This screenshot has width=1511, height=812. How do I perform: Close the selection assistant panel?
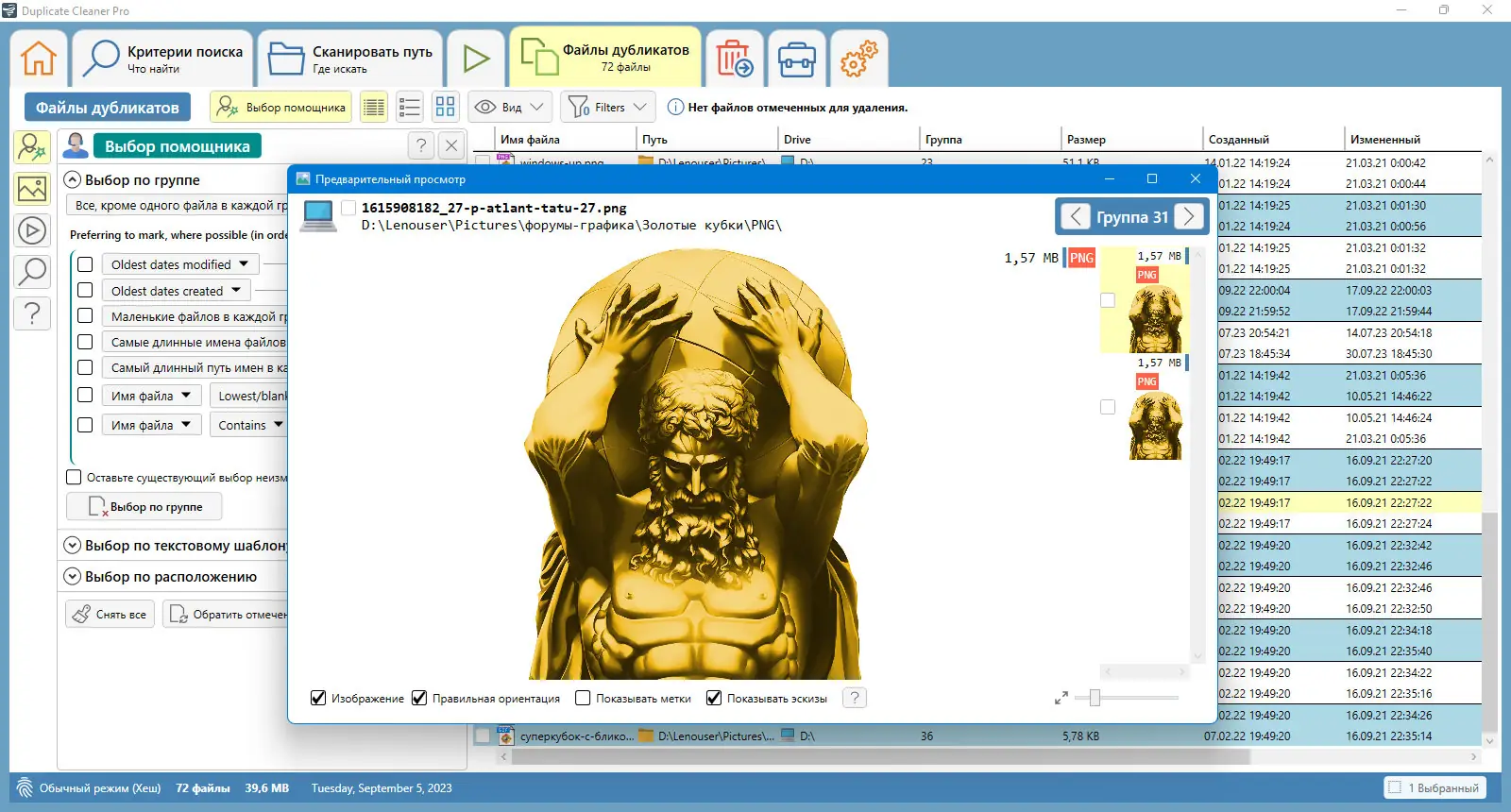coord(451,145)
